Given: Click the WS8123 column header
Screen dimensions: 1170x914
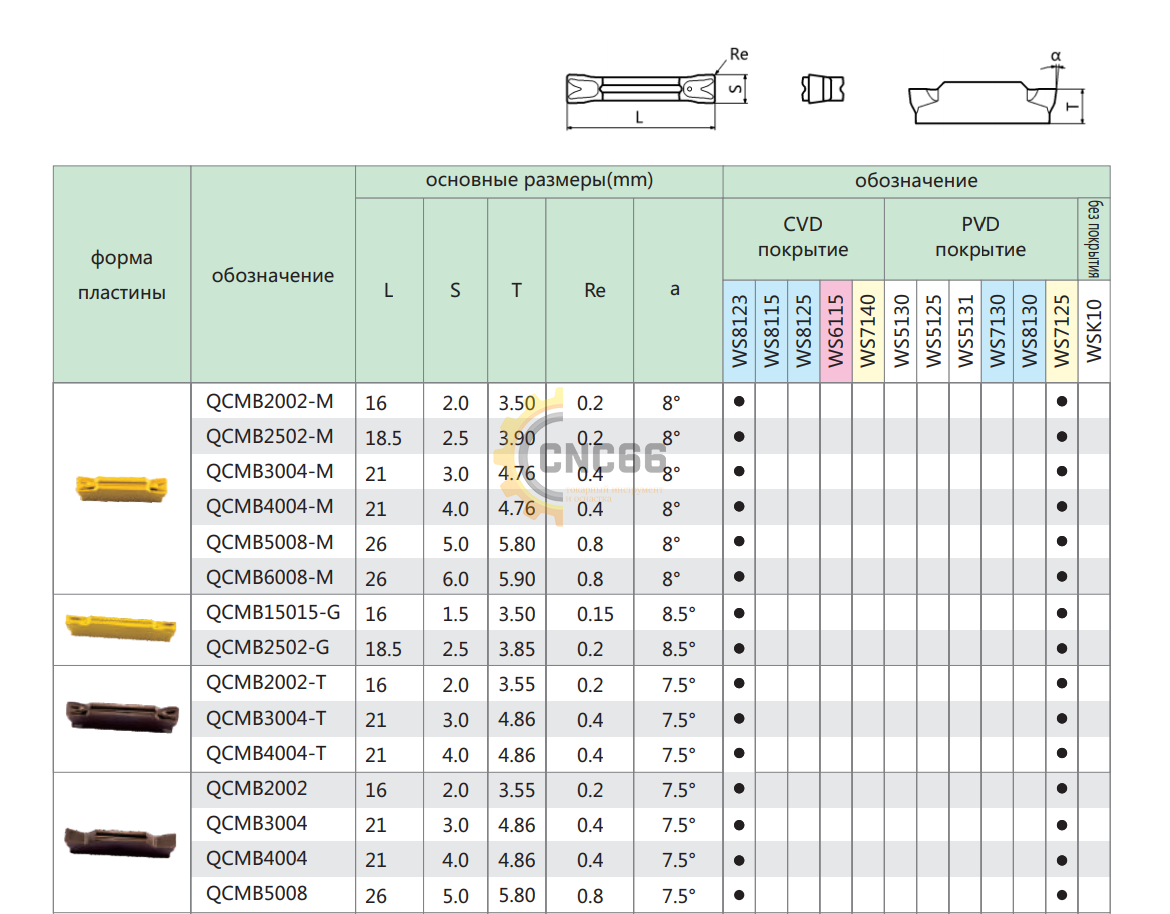Looking at the screenshot, I should 739,331.
